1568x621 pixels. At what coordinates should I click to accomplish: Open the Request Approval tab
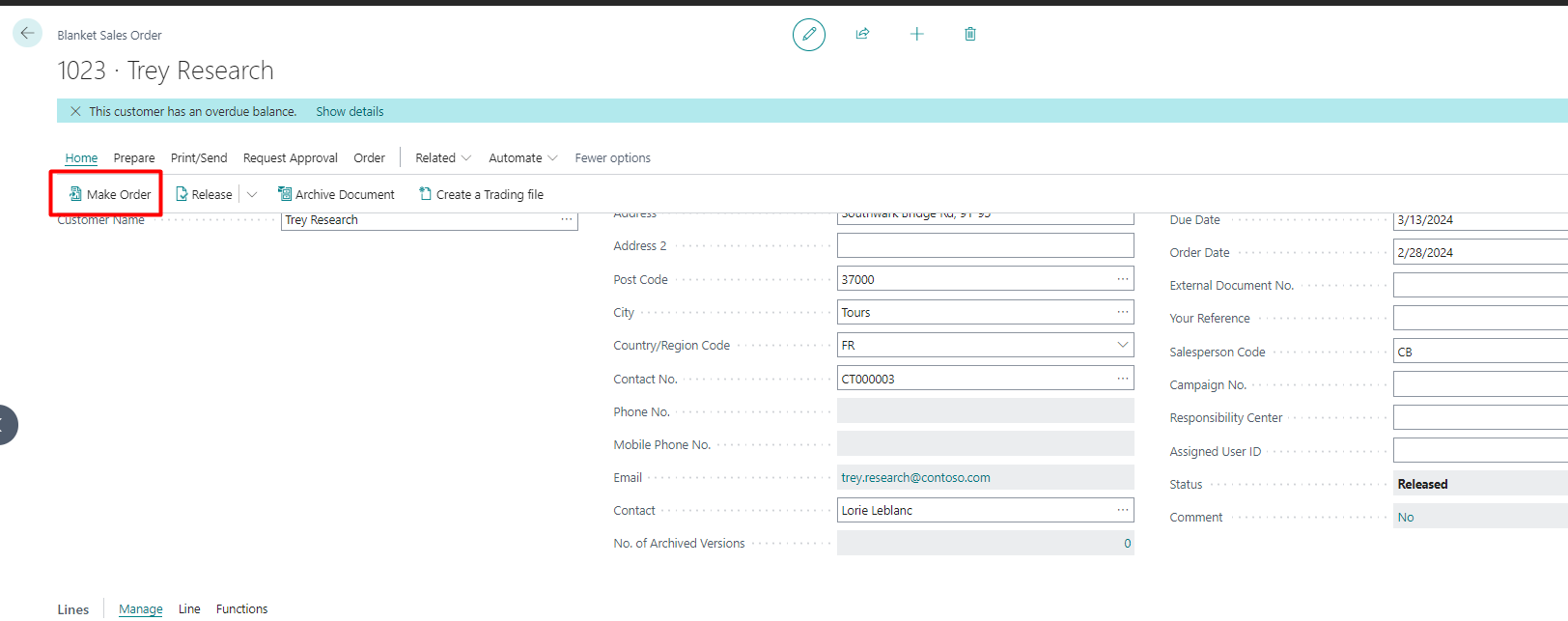click(x=290, y=157)
